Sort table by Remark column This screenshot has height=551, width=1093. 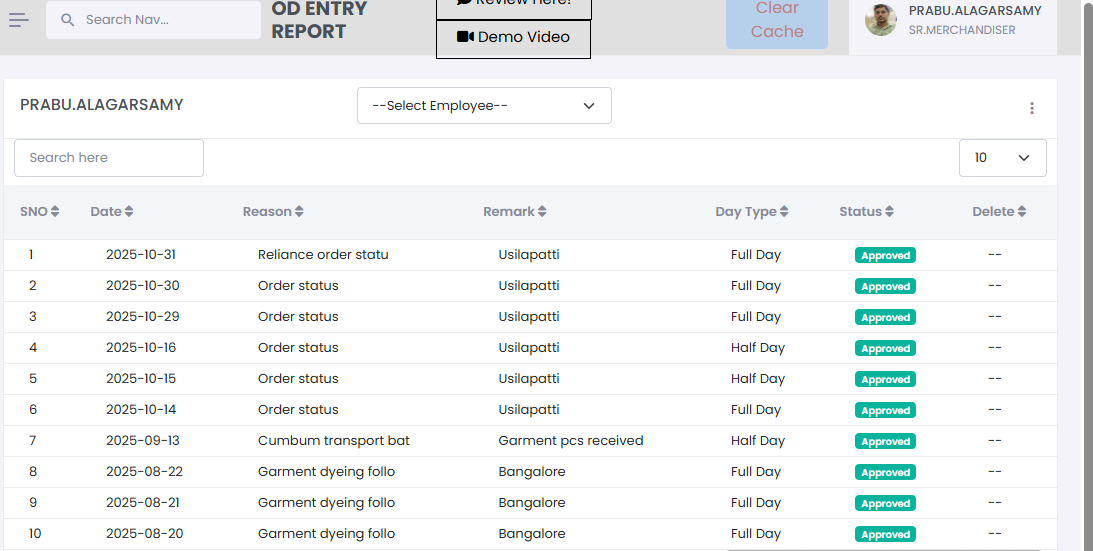[x=514, y=212]
